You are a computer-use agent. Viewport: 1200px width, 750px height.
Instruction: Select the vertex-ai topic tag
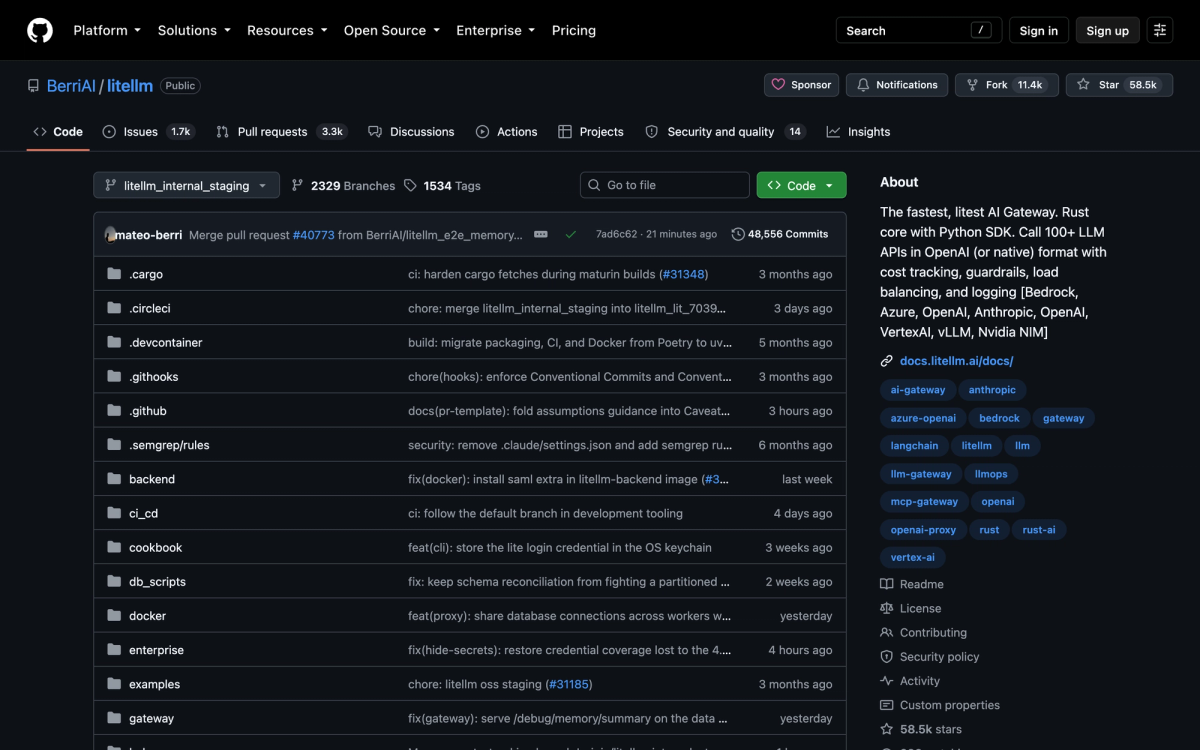913,558
